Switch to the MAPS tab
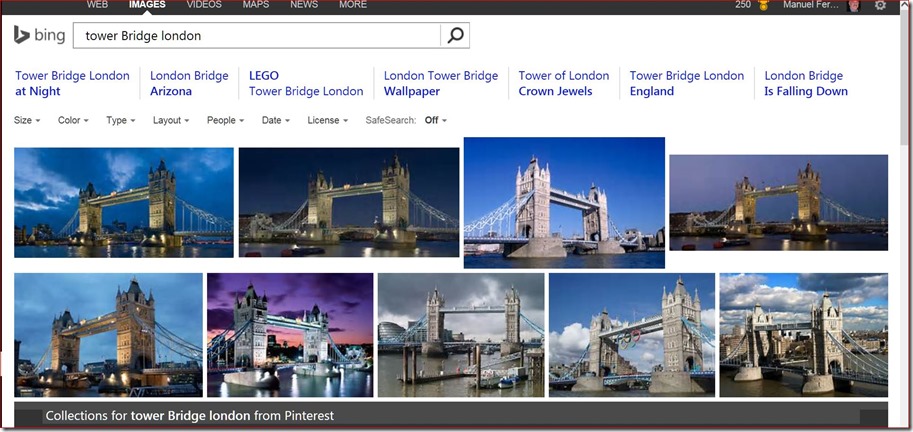913x432 pixels. click(x=255, y=5)
